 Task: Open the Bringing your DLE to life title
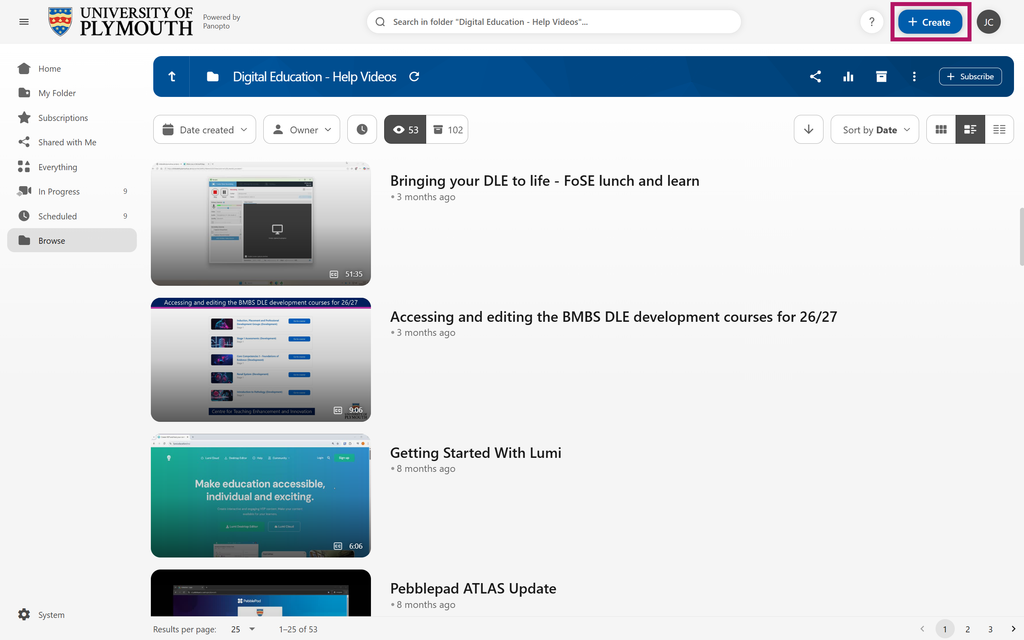pyautogui.click(x=545, y=181)
